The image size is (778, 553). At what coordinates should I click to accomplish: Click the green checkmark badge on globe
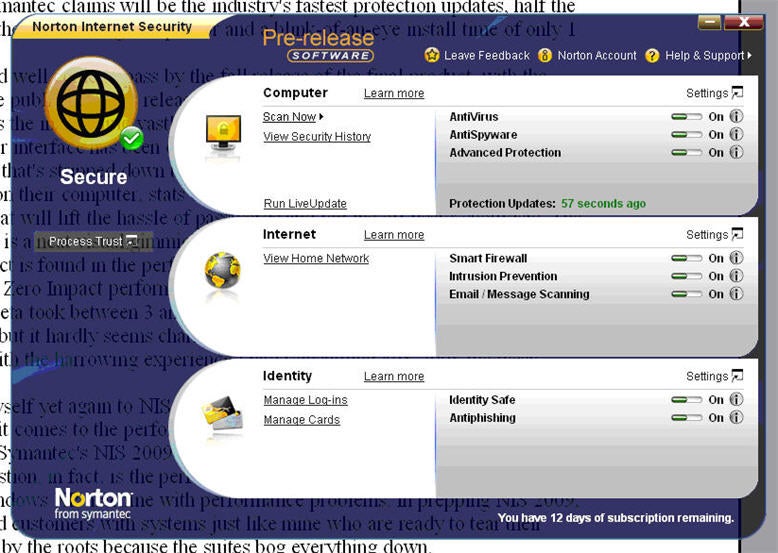[x=131, y=138]
